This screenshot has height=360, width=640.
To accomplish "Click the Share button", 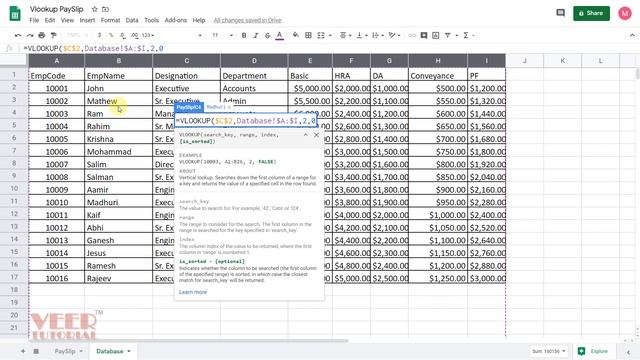I will 591,13.
